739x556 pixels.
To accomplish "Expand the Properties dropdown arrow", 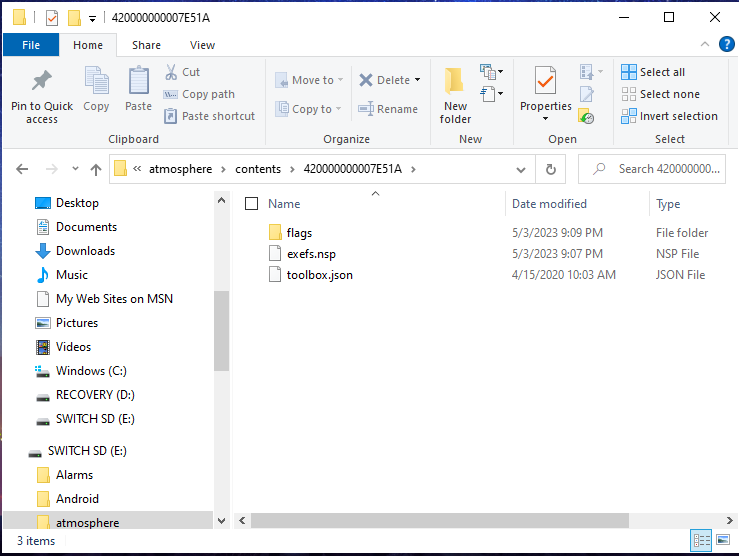I will click(x=545, y=119).
